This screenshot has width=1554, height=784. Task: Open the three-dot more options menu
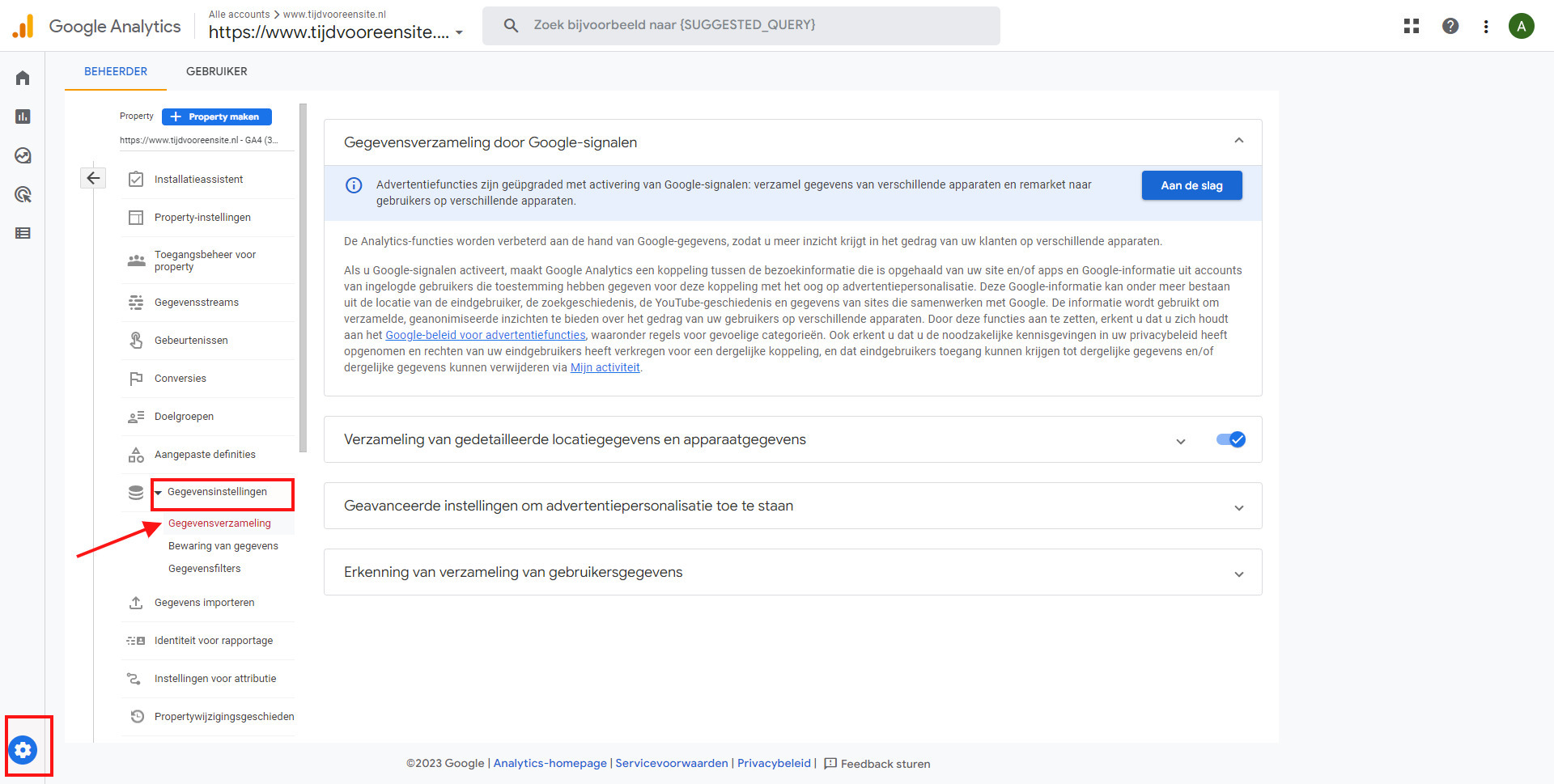click(1486, 26)
